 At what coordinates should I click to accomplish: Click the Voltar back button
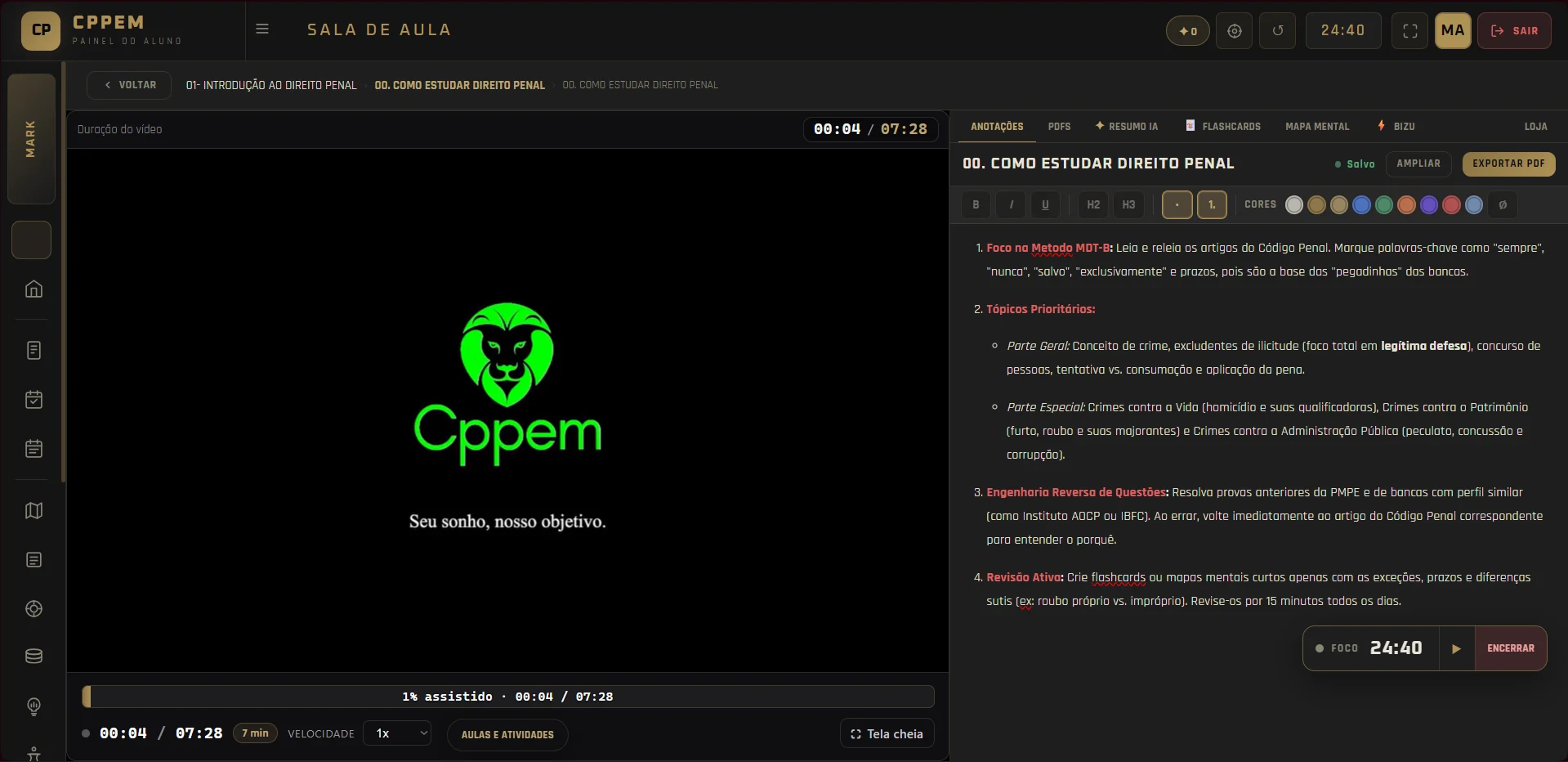[129, 85]
